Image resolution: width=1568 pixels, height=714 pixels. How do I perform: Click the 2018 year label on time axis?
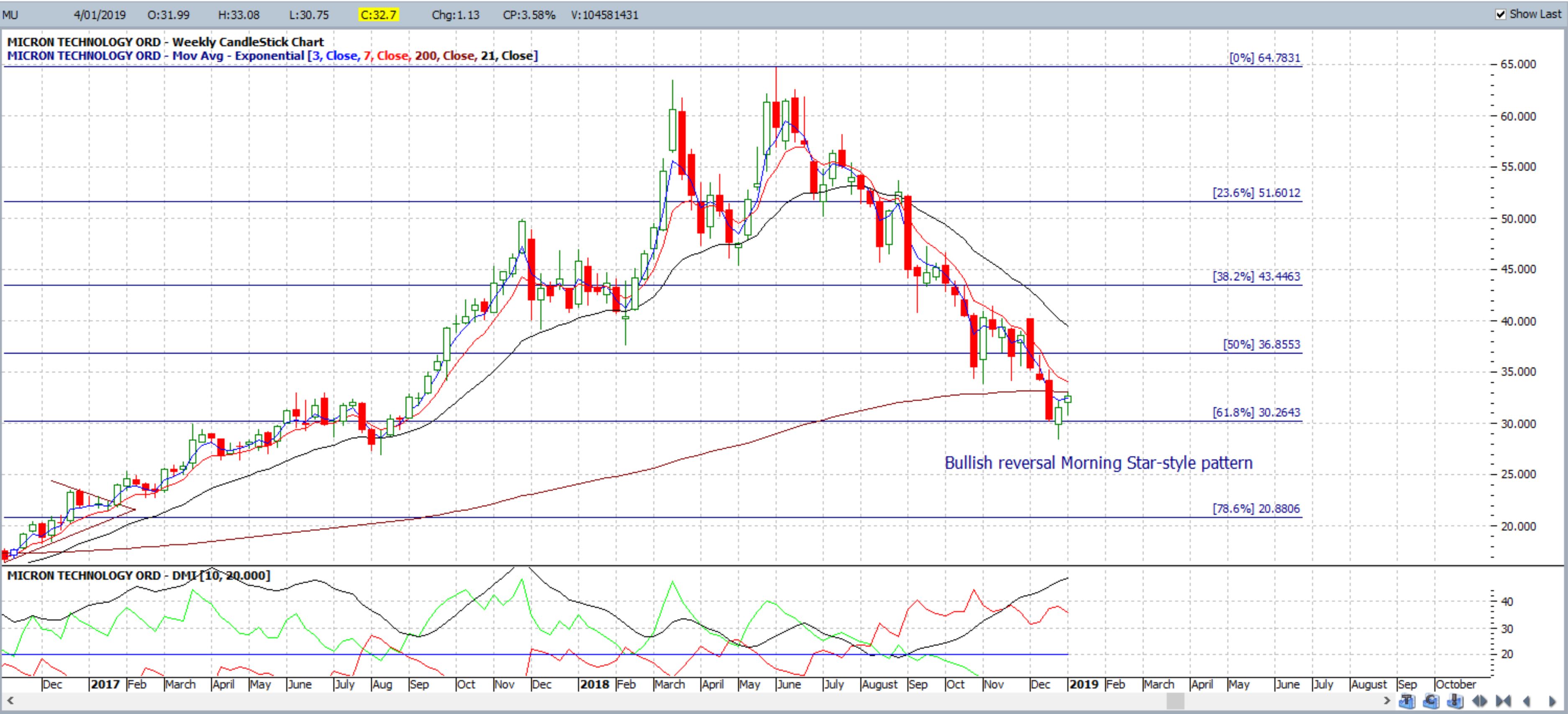(x=595, y=684)
